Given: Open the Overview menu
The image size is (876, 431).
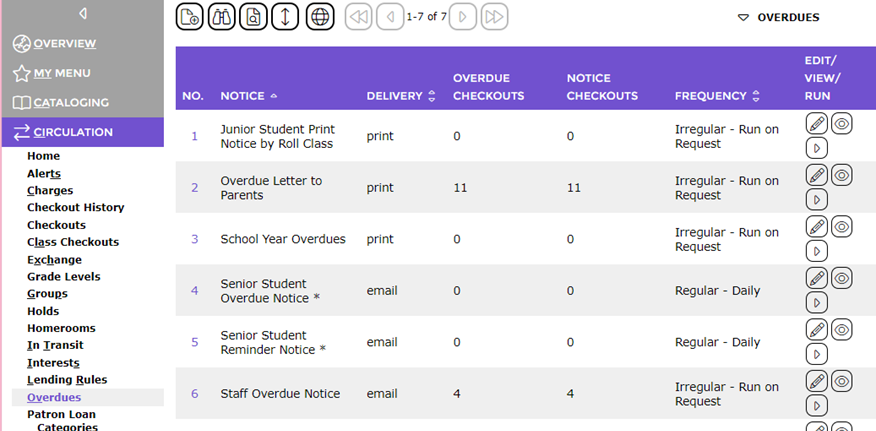Looking at the screenshot, I should [54, 44].
